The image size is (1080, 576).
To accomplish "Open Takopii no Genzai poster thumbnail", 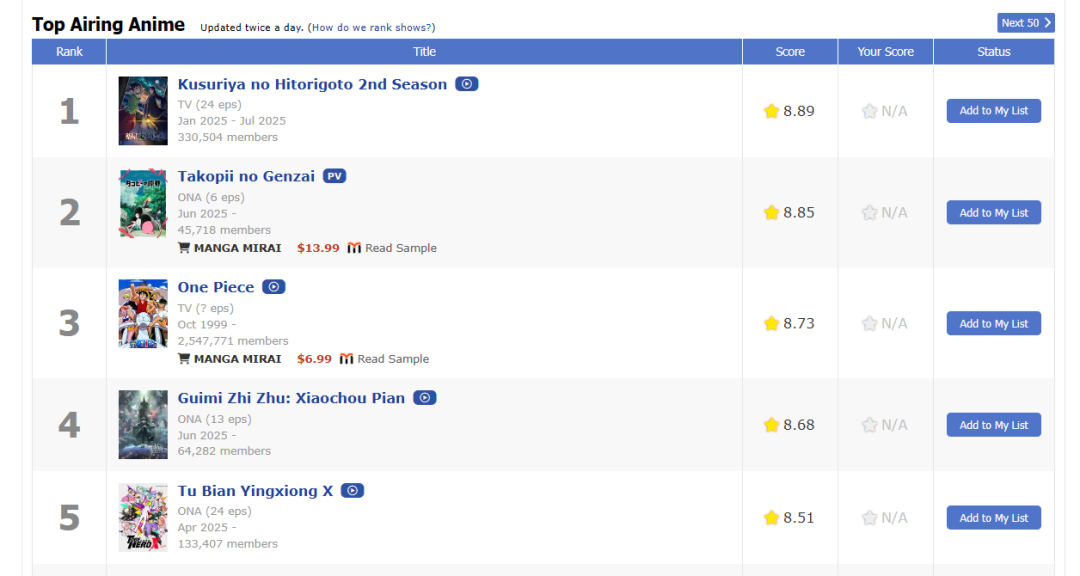I will [143, 203].
